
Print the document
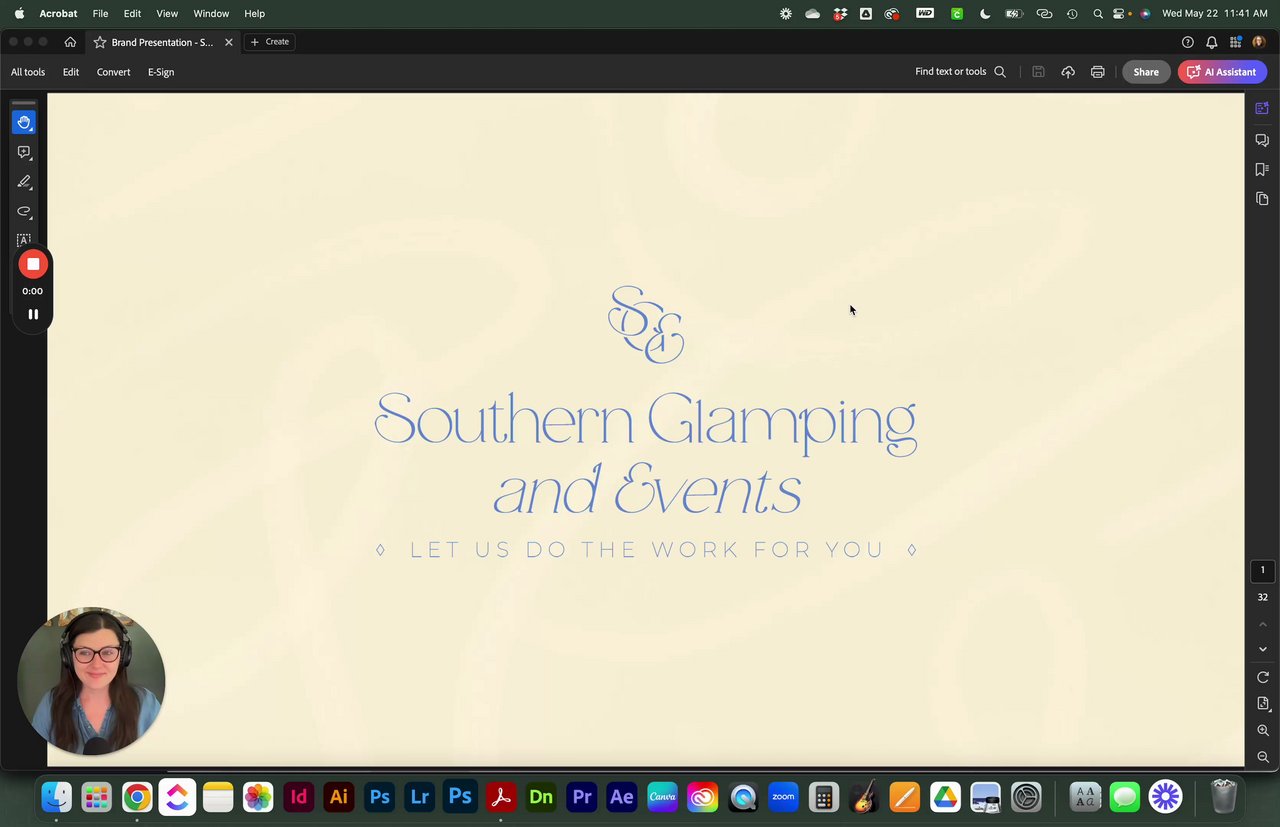click(x=1098, y=72)
